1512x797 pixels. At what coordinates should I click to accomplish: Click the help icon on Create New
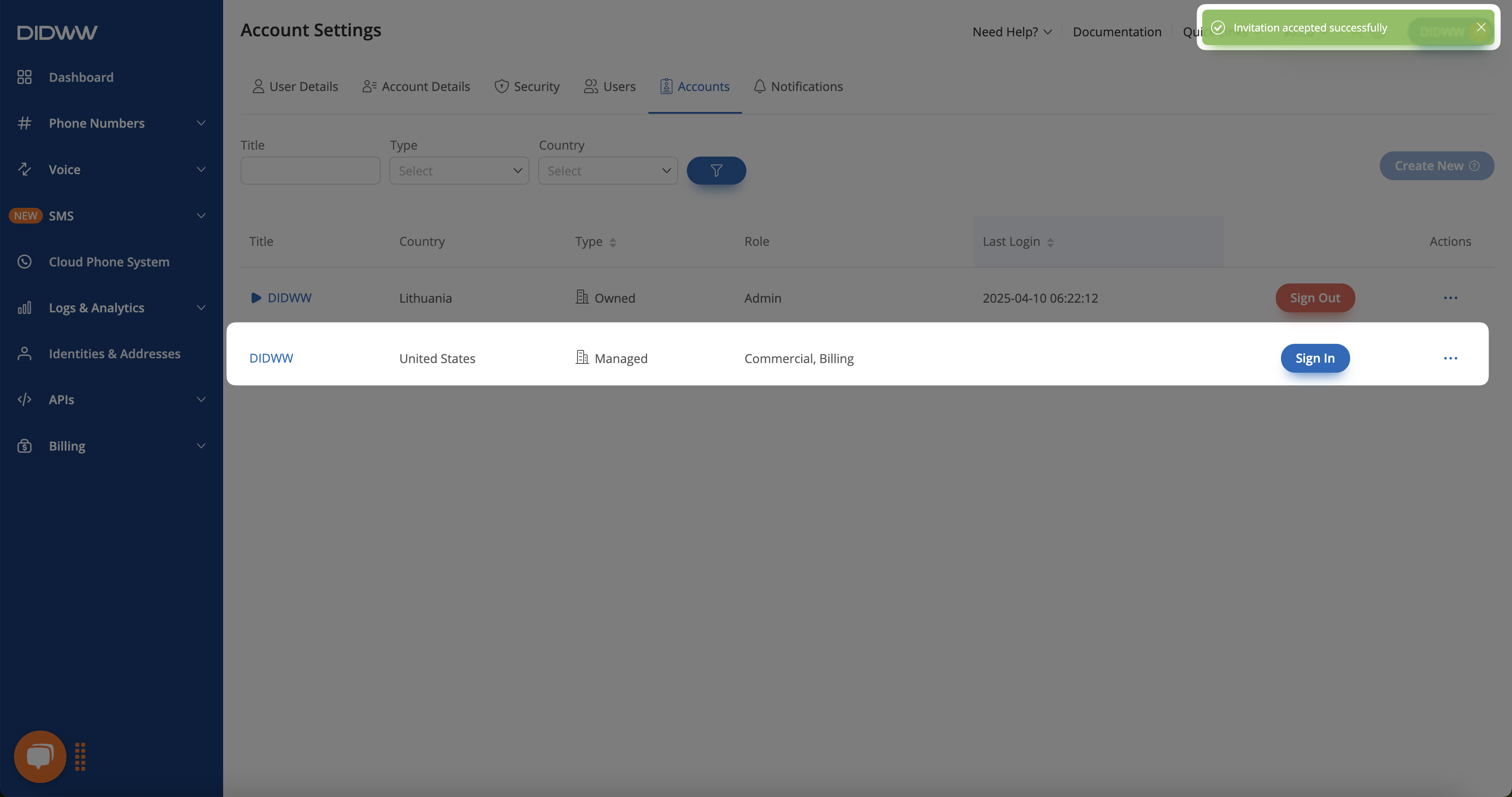[x=1474, y=166]
